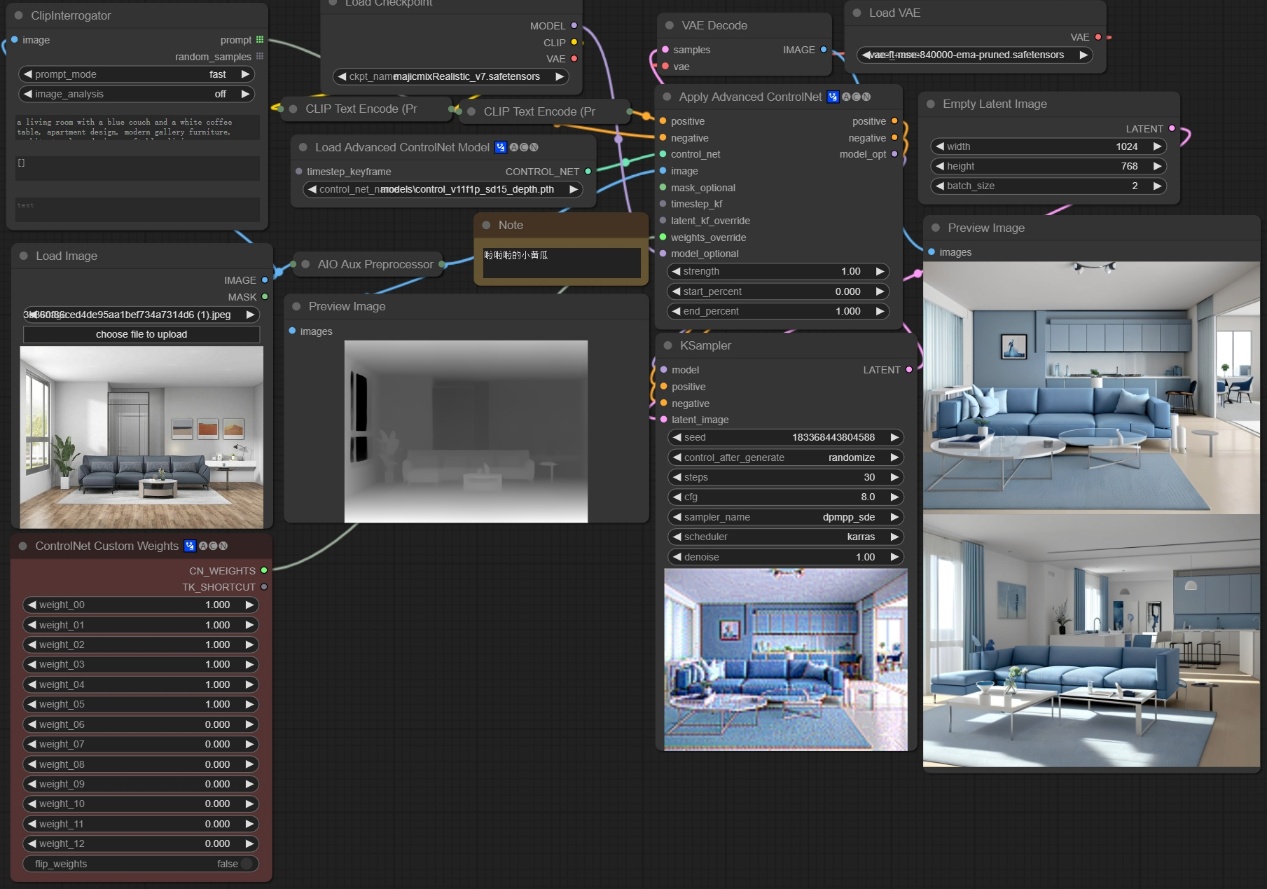Click the strength value field in Apply Advanced ControlNet
The width and height of the screenshot is (1267, 889).
[x=778, y=271]
